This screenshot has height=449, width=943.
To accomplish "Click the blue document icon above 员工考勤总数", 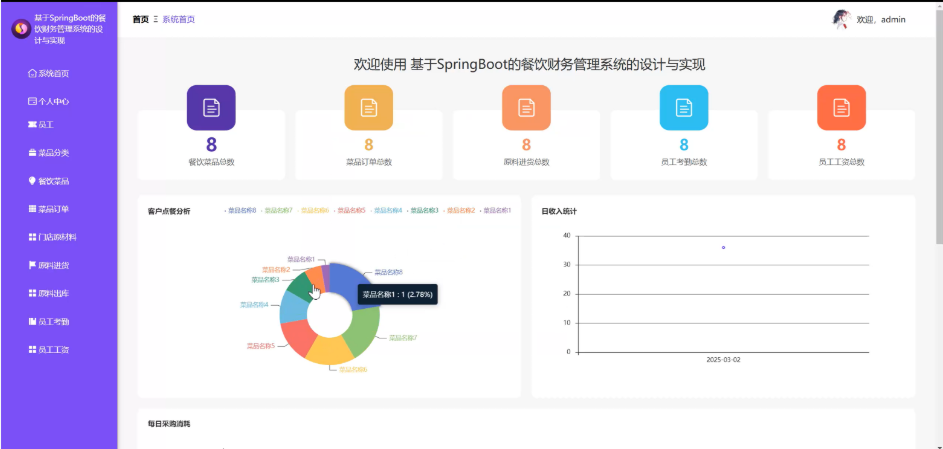I will click(x=684, y=108).
